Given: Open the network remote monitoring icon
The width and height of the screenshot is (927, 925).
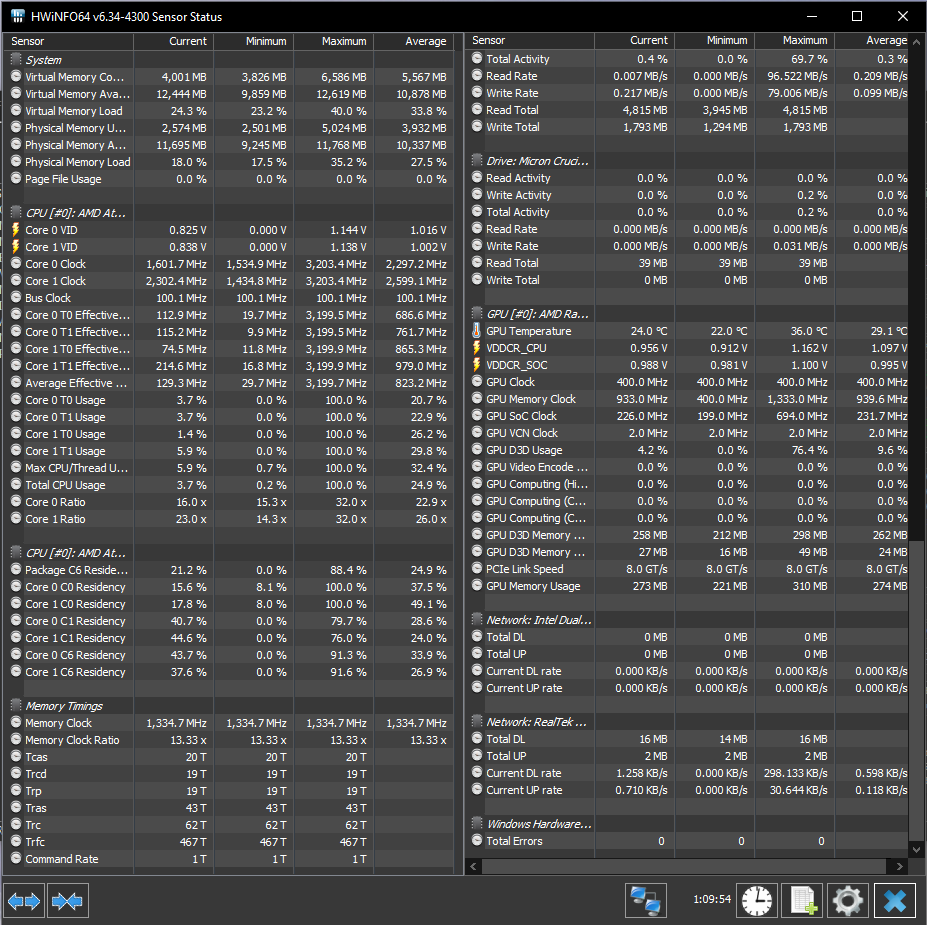Looking at the screenshot, I should pyautogui.click(x=646, y=900).
